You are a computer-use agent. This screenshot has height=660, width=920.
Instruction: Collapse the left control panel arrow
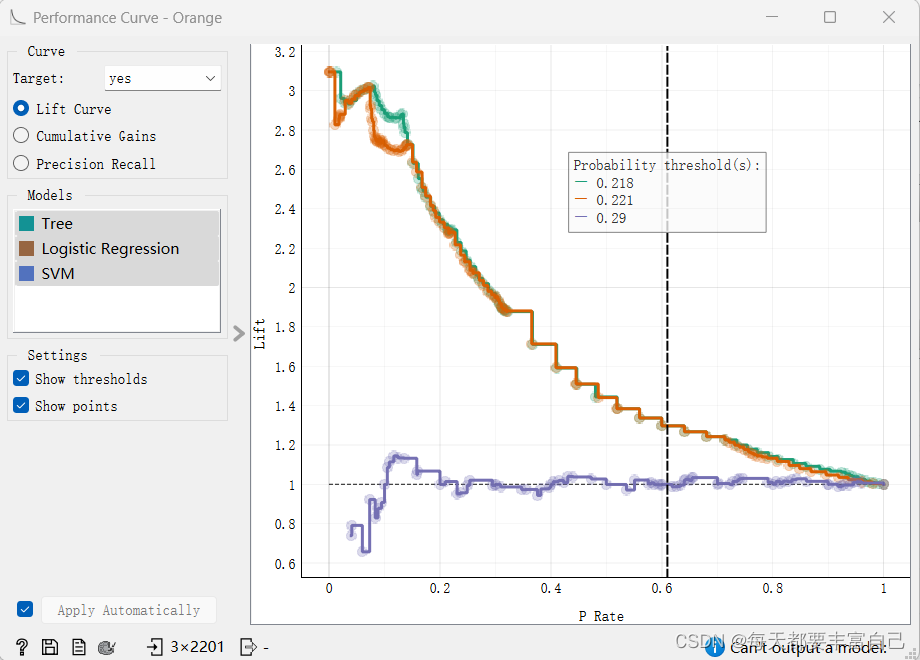point(238,333)
